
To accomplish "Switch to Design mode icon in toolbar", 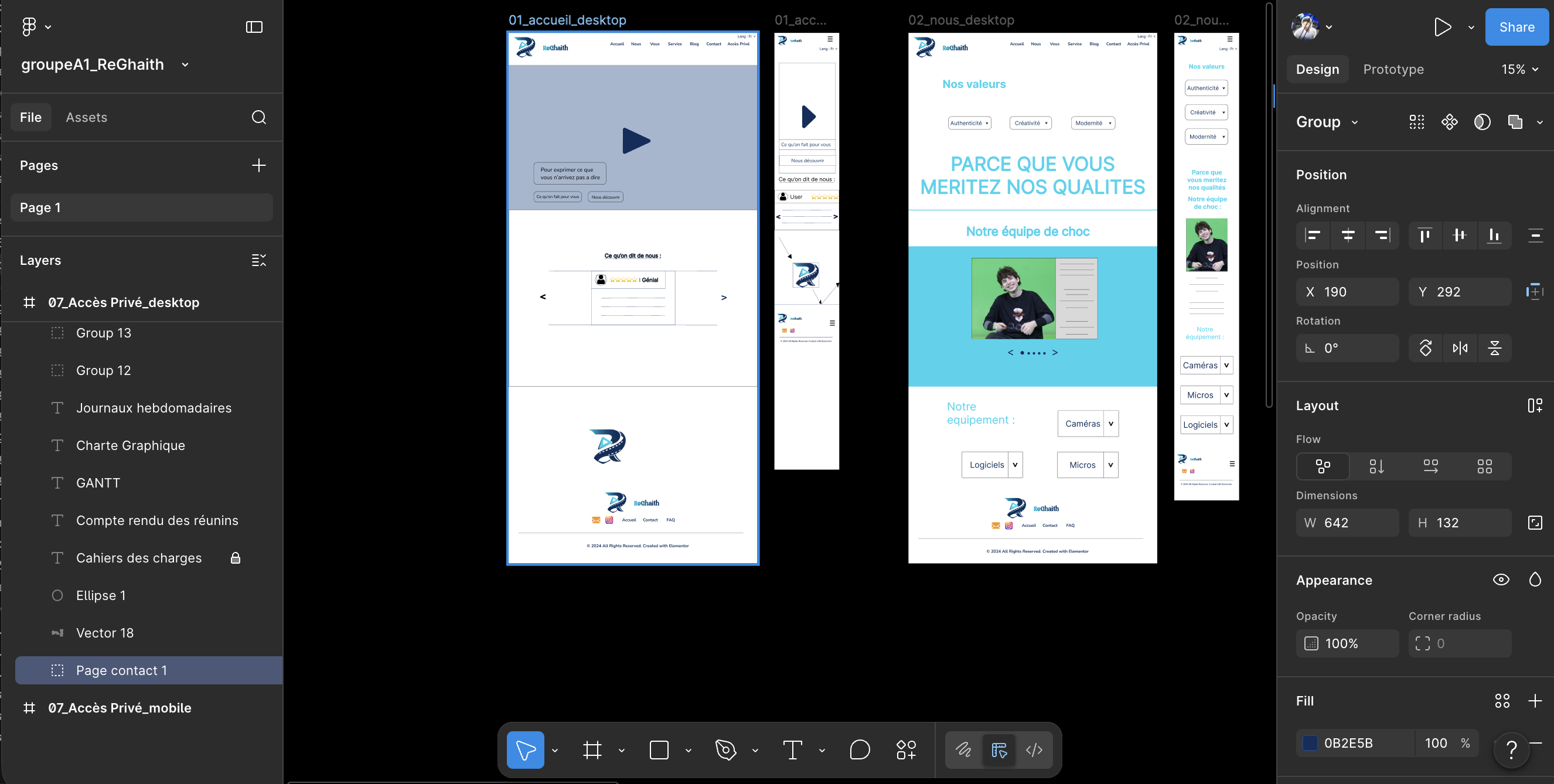I will coord(999,749).
